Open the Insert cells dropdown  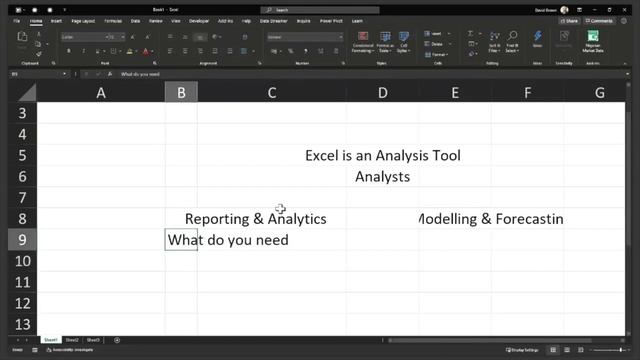coord(437,33)
